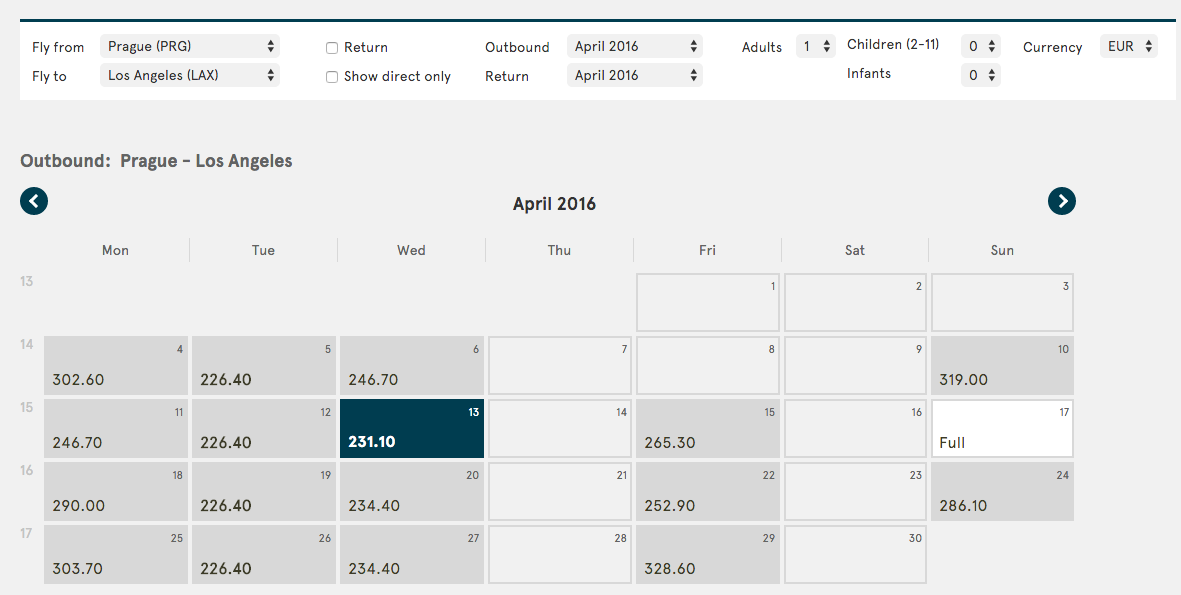
Task: Choose April 10 fare 319.00
Action: 1002,365
